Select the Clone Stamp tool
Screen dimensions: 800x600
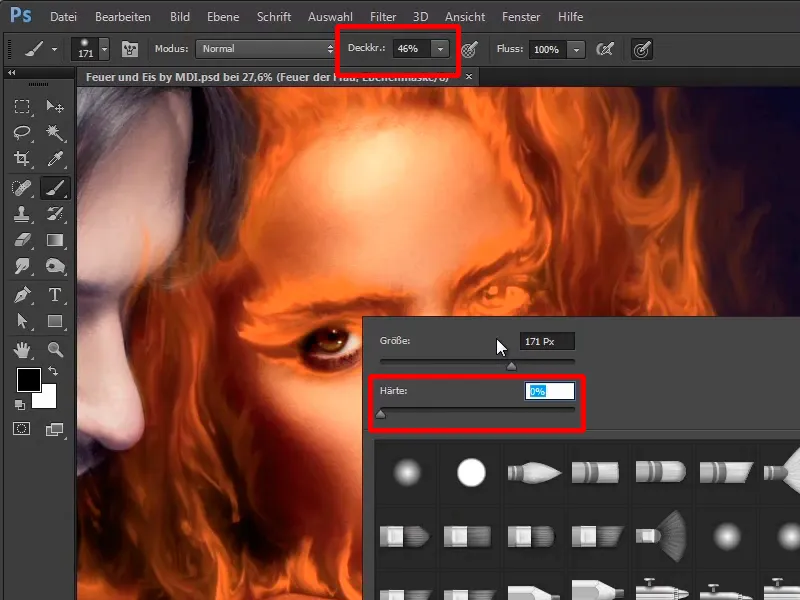tap(21, 214)
